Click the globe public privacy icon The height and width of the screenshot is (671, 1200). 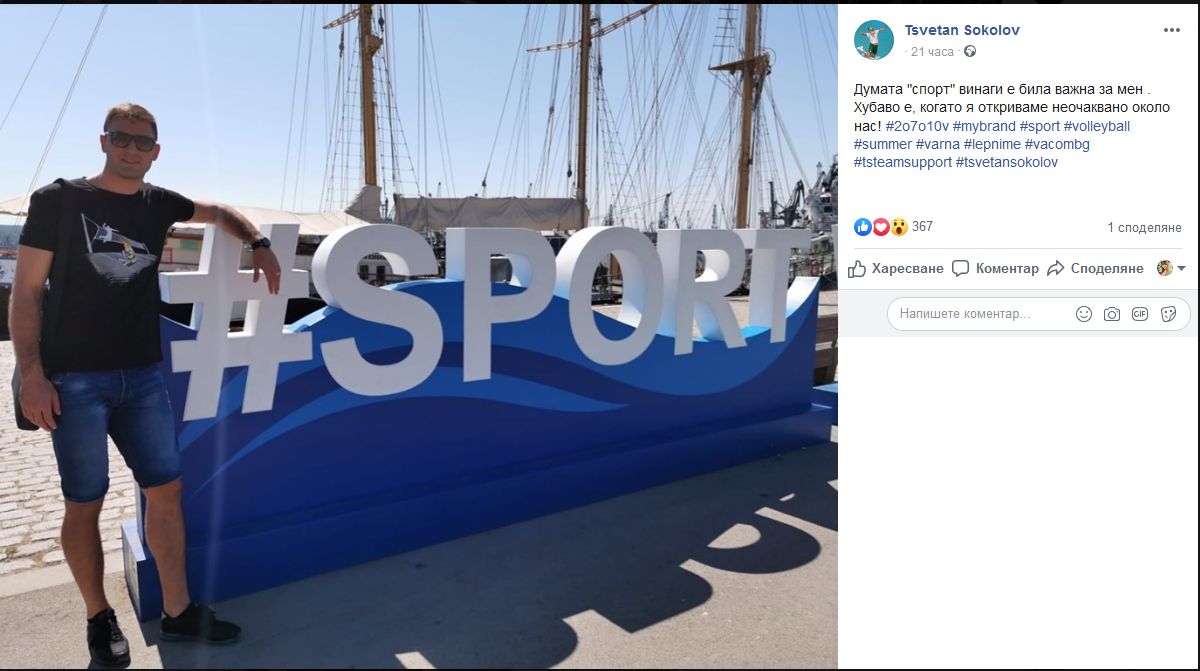point(970,51)
